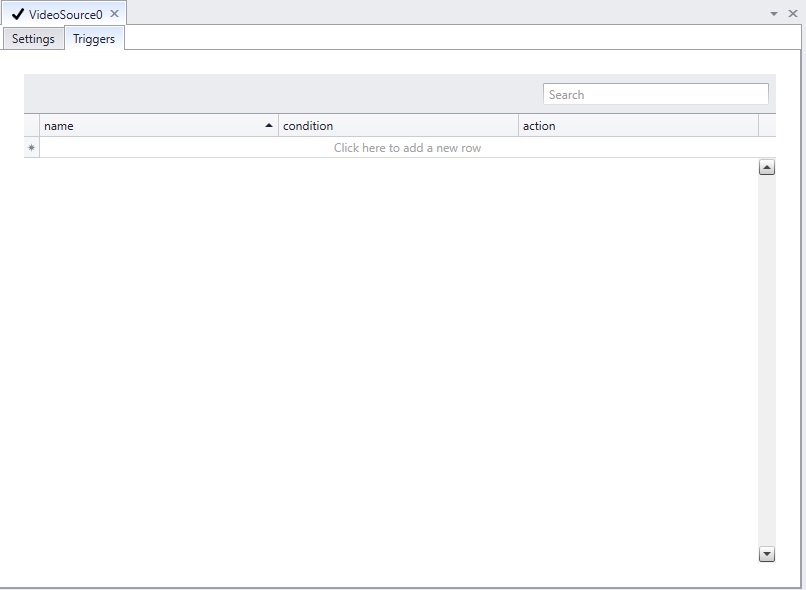
Task: Click the Search input field
Action: (x=655, y=95)
